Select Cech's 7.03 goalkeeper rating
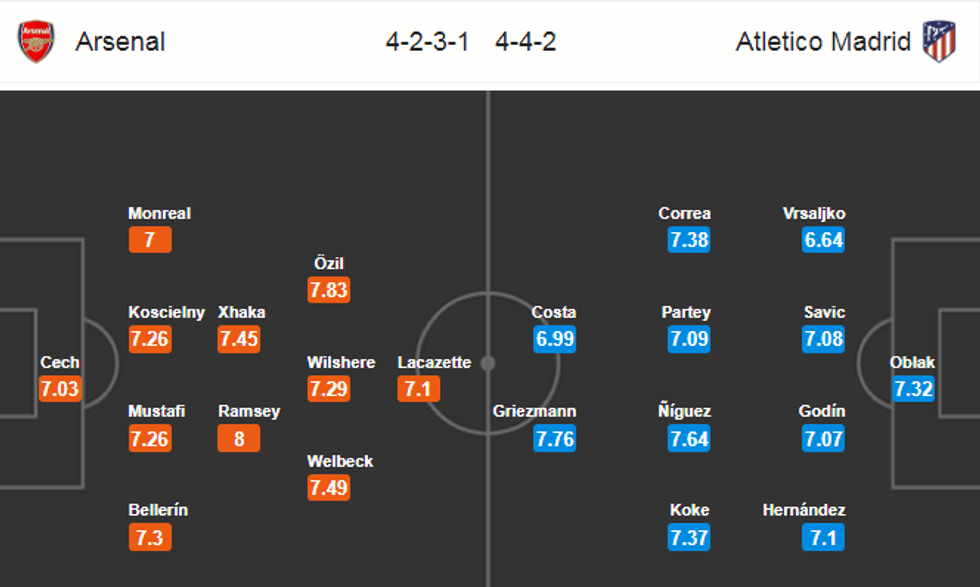This screenshot has width=980, height=587. click(59, 389)
